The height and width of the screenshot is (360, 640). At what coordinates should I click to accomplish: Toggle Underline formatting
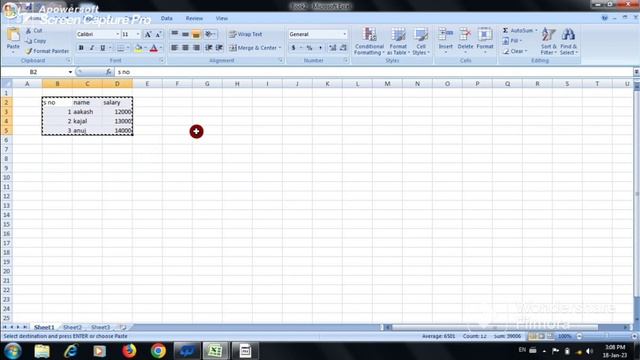click(x=102, y=48)
